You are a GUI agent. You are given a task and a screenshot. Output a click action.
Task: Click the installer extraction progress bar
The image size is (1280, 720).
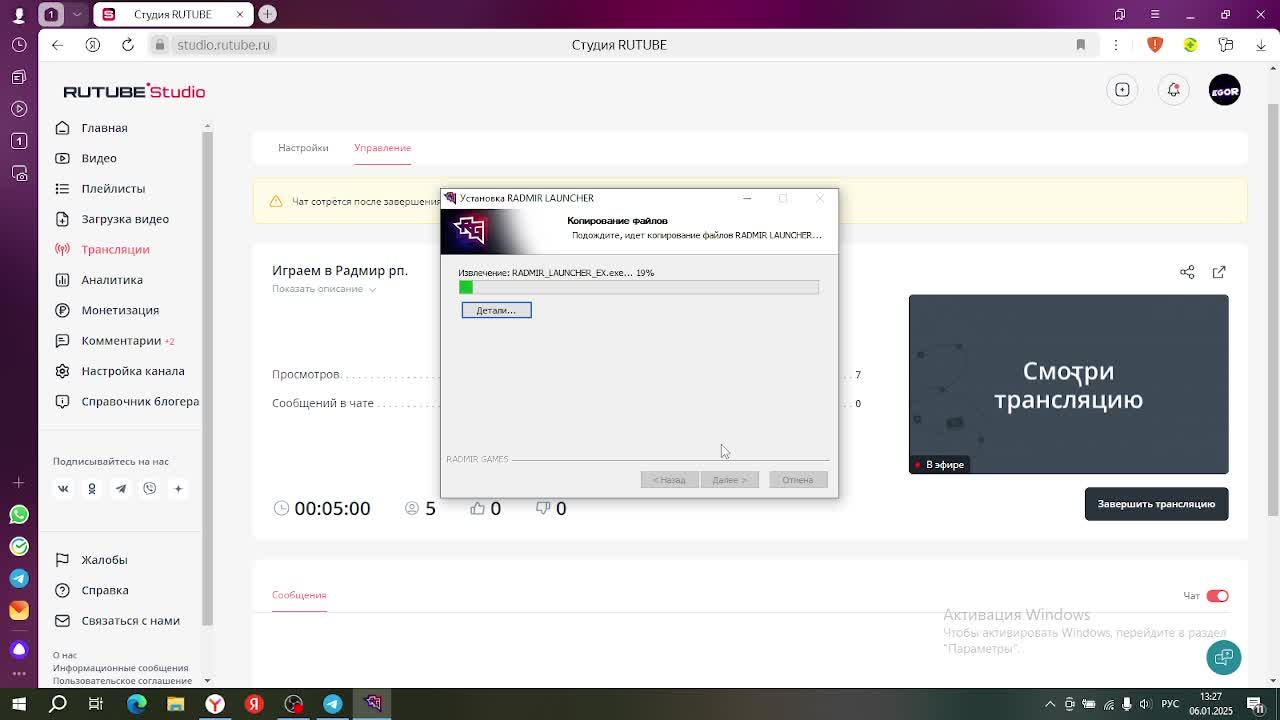click(639, 288)
